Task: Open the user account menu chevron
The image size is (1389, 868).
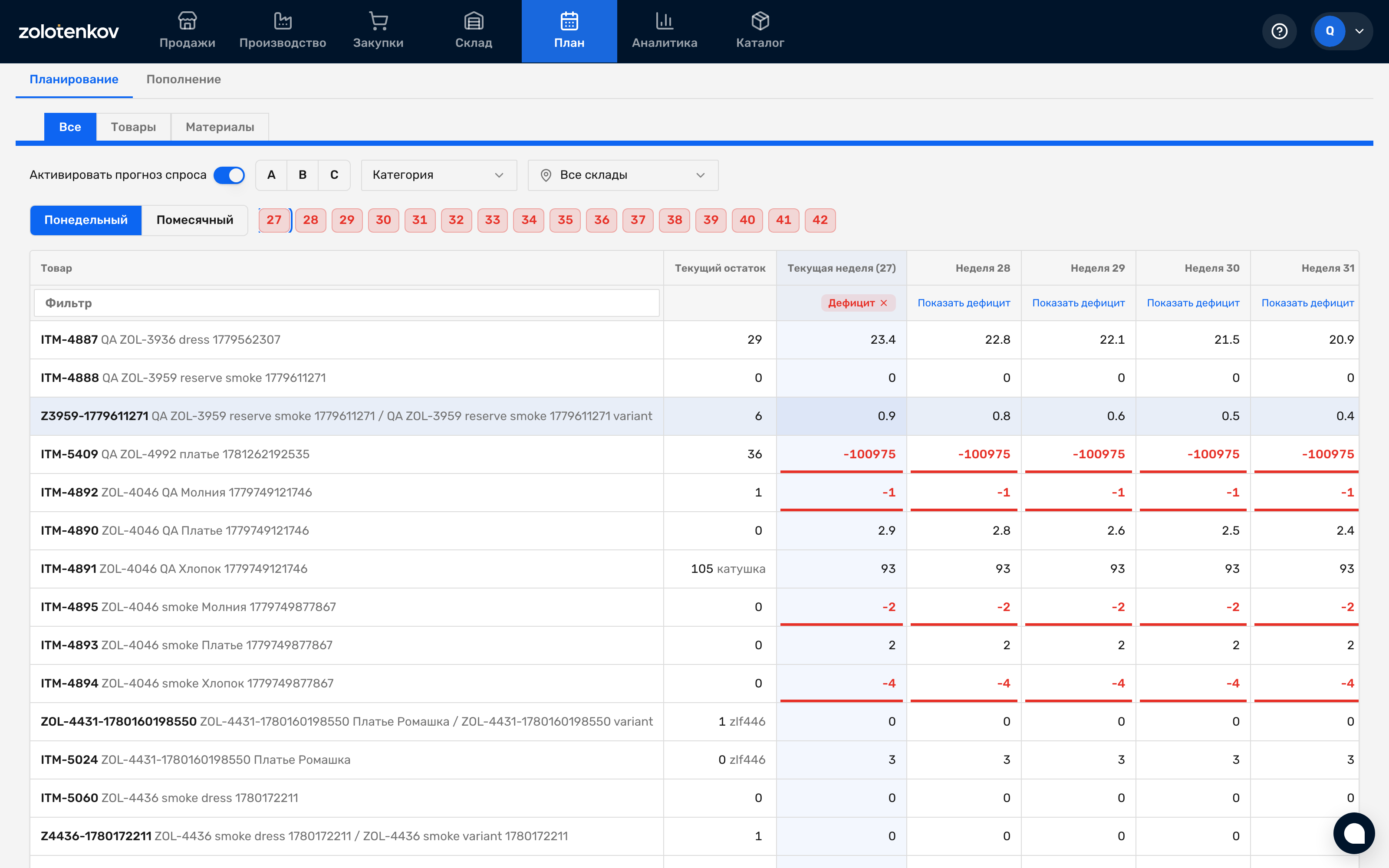Action: pyautogui.click(x=1359, y=31)
